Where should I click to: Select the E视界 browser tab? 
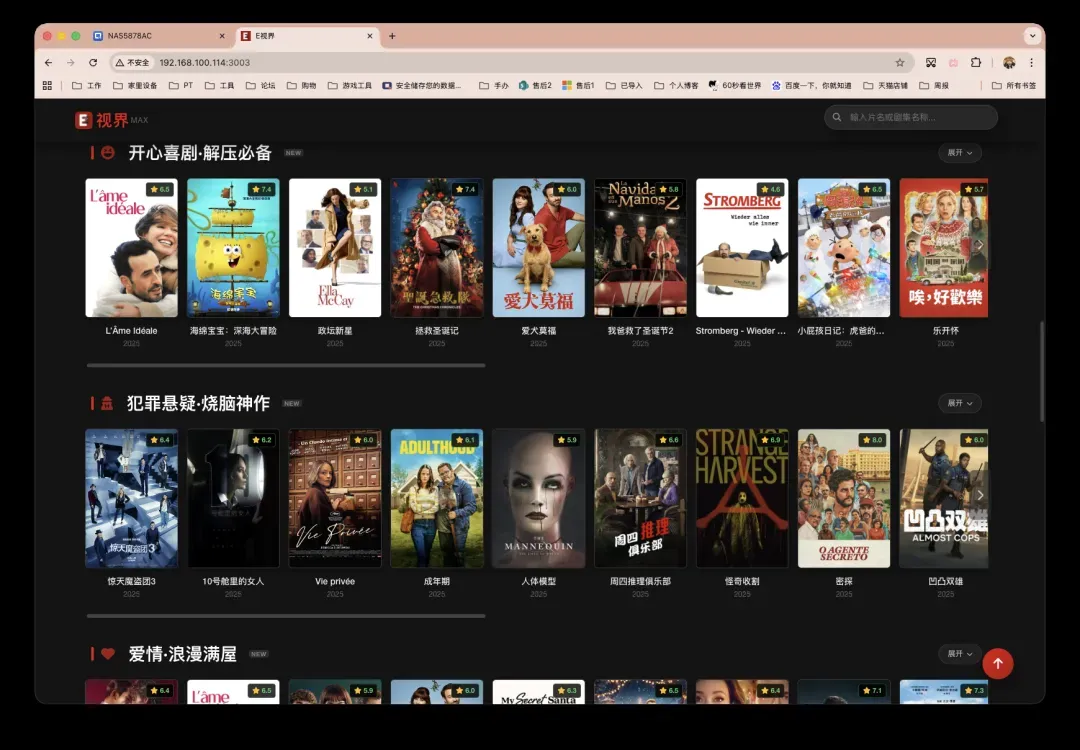[x=307, y=36]
